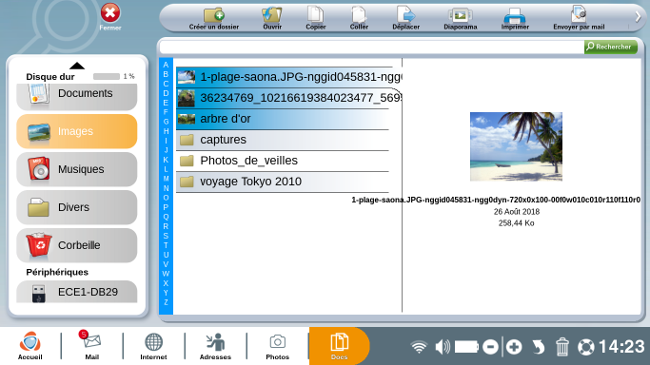The height and width of the screenshot is (365, 650).
Task: Click the Coller toolbar icon
Action: [359, 15]
